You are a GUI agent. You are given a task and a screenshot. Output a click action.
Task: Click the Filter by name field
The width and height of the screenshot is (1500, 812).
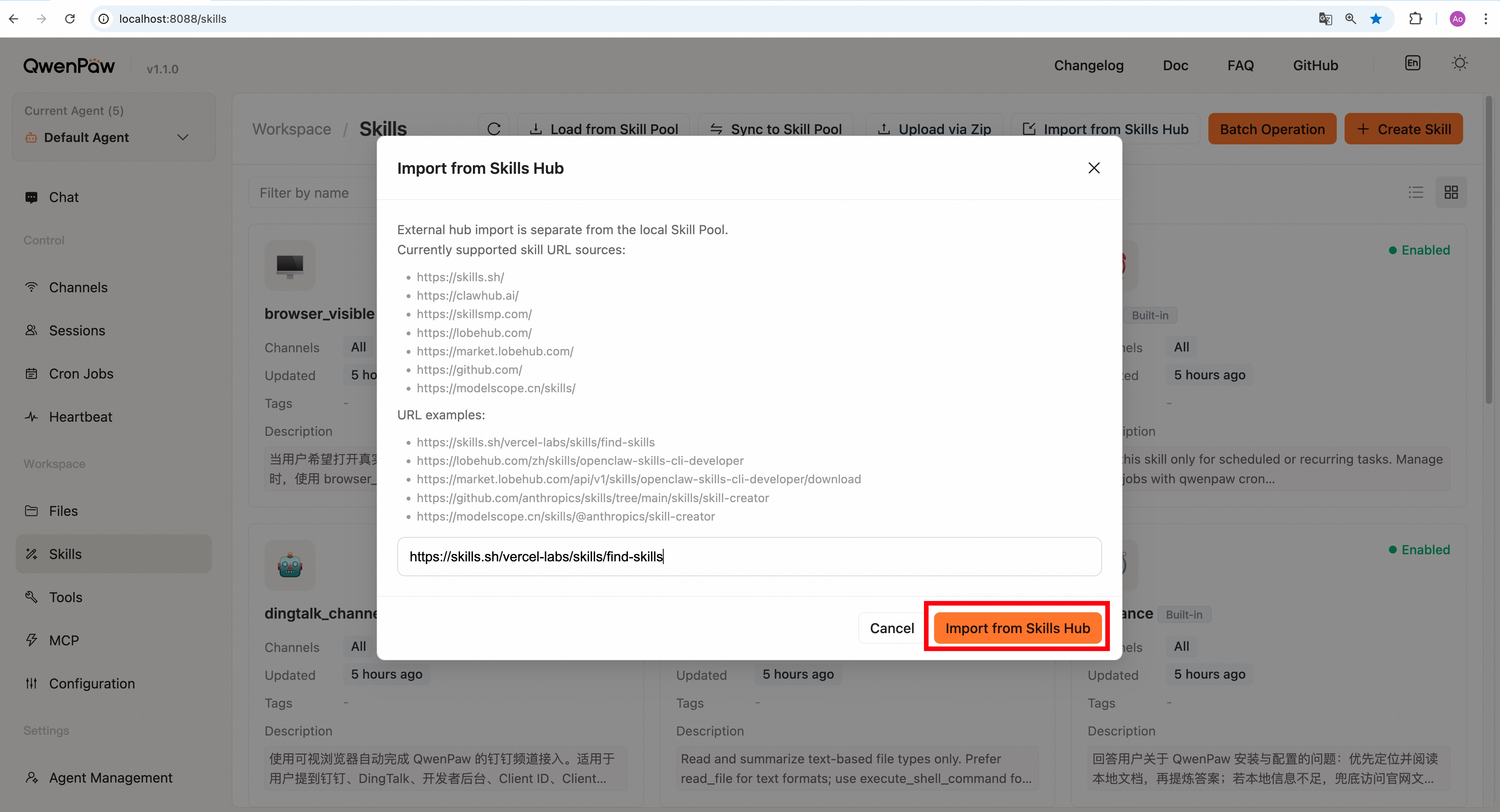313,193
